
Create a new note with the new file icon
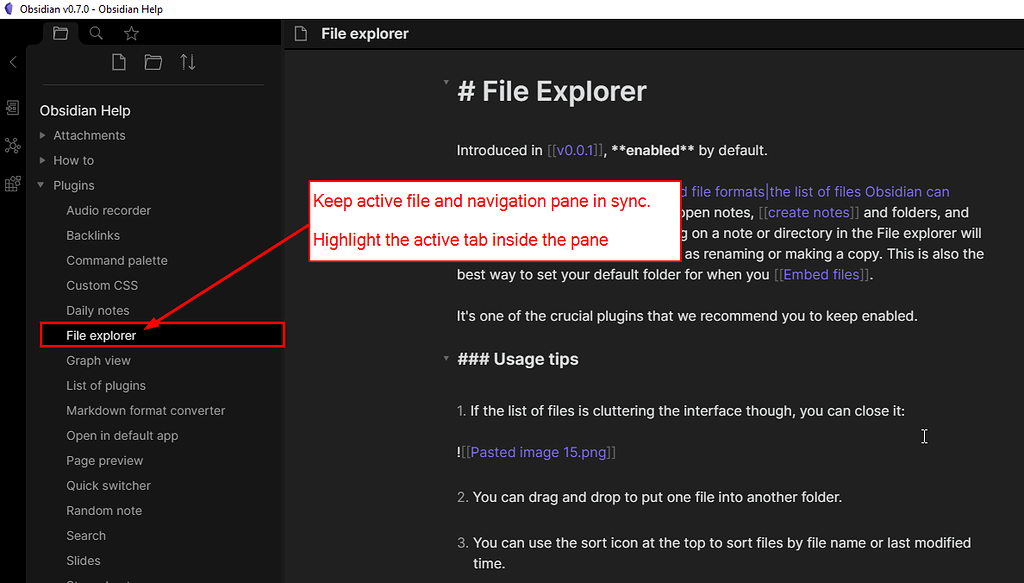point(118,61)
